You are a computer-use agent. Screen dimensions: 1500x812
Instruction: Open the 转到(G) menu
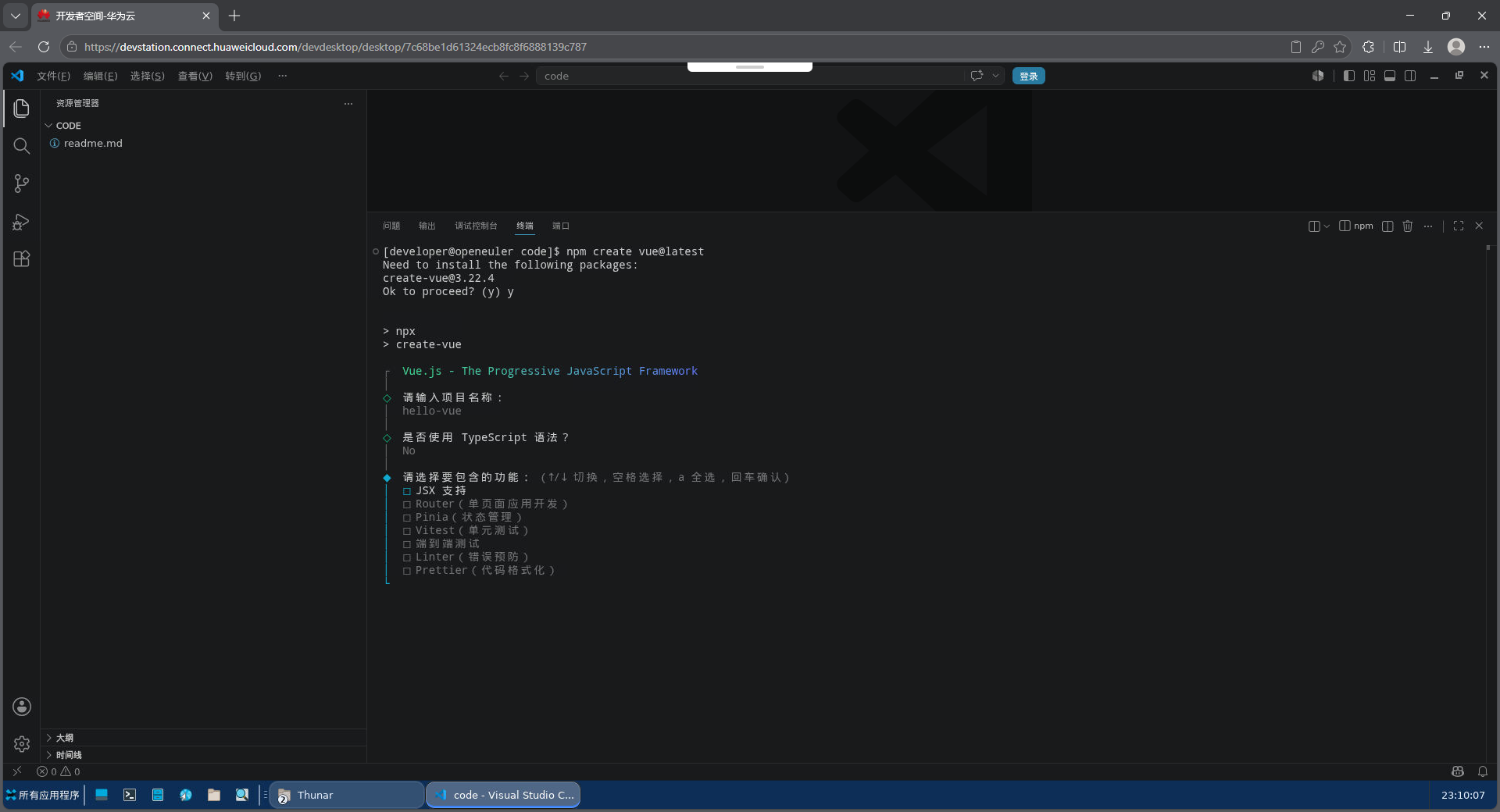[243, 76]
